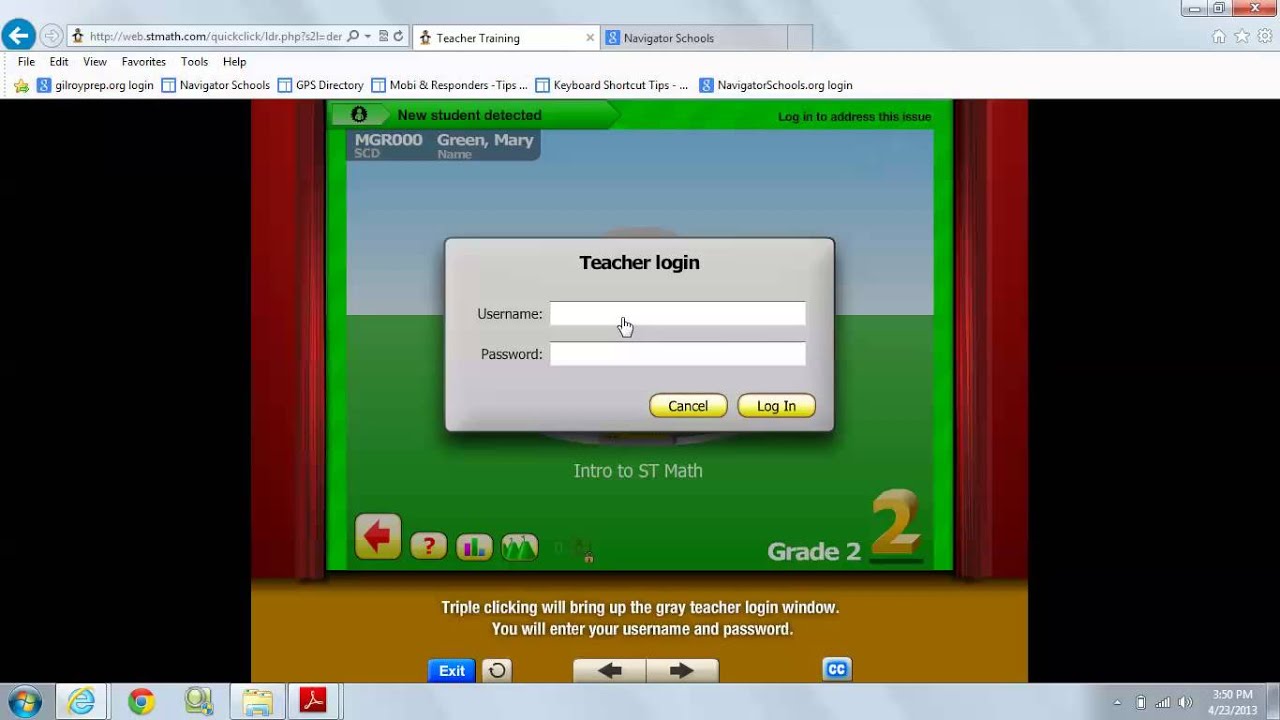
Task: Click the battery icon in system tray
Action: tap(1141, 702)
